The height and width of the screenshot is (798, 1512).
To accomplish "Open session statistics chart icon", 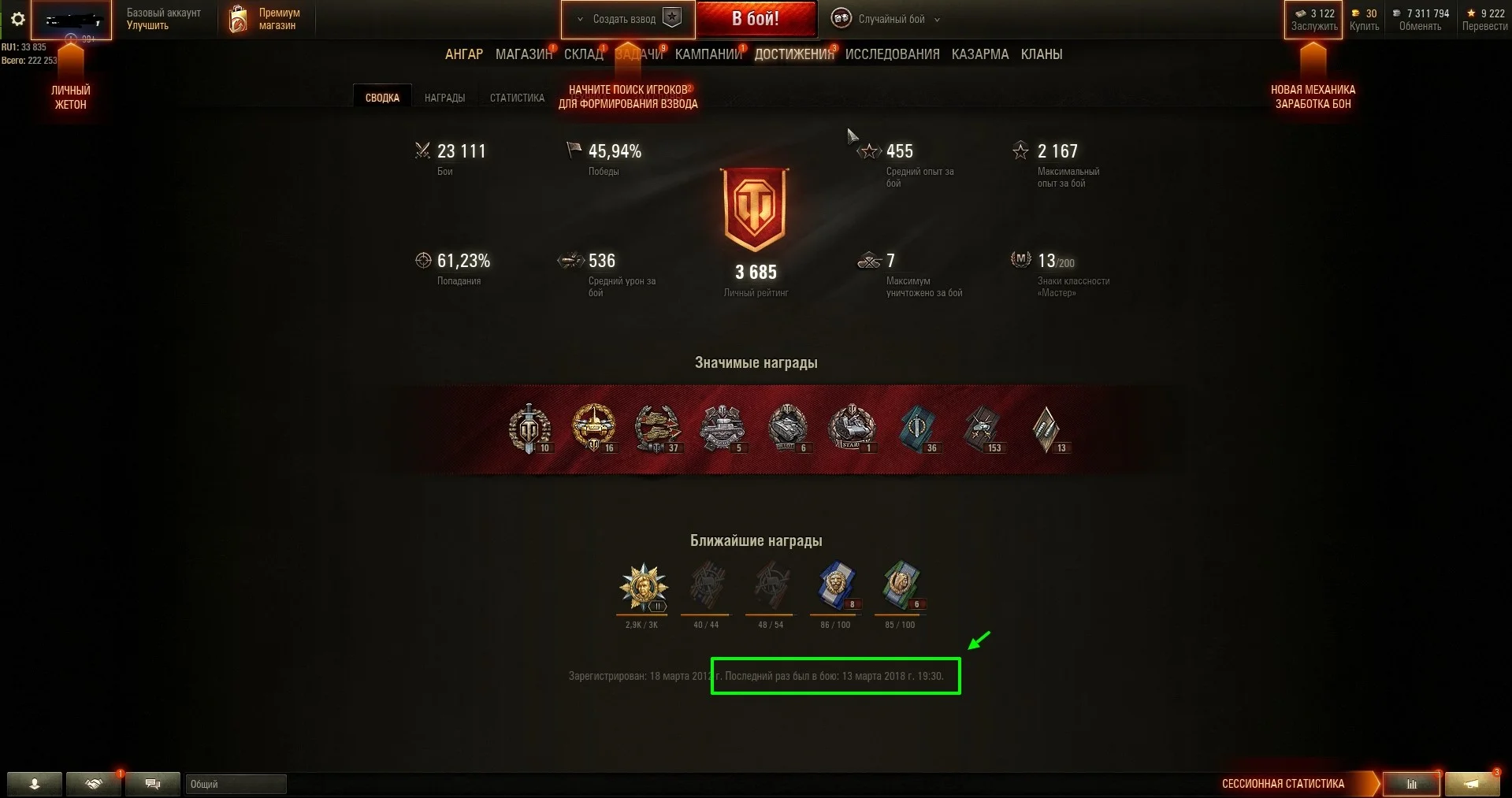I will (x=1411, y=784).
